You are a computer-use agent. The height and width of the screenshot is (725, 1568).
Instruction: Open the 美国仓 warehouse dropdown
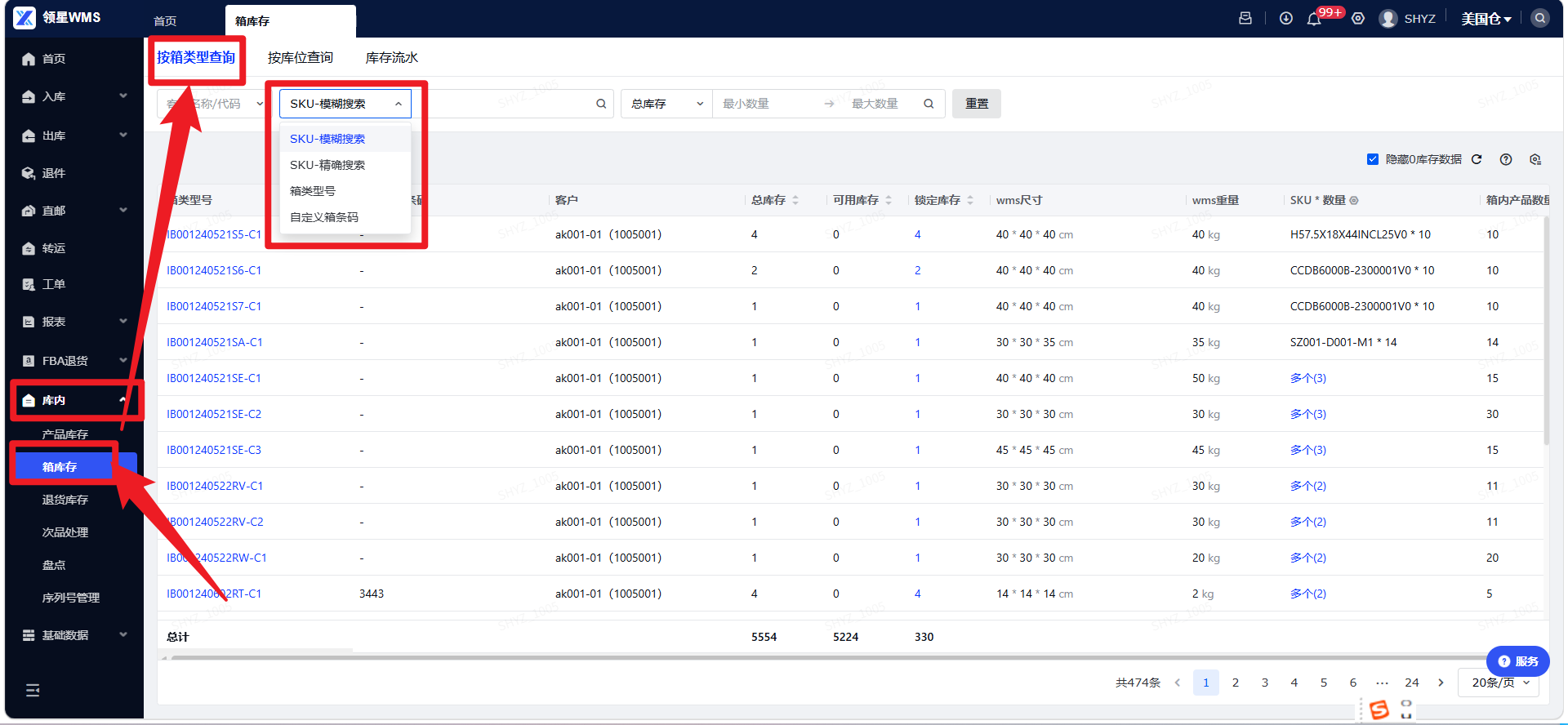pos(1486,19)
